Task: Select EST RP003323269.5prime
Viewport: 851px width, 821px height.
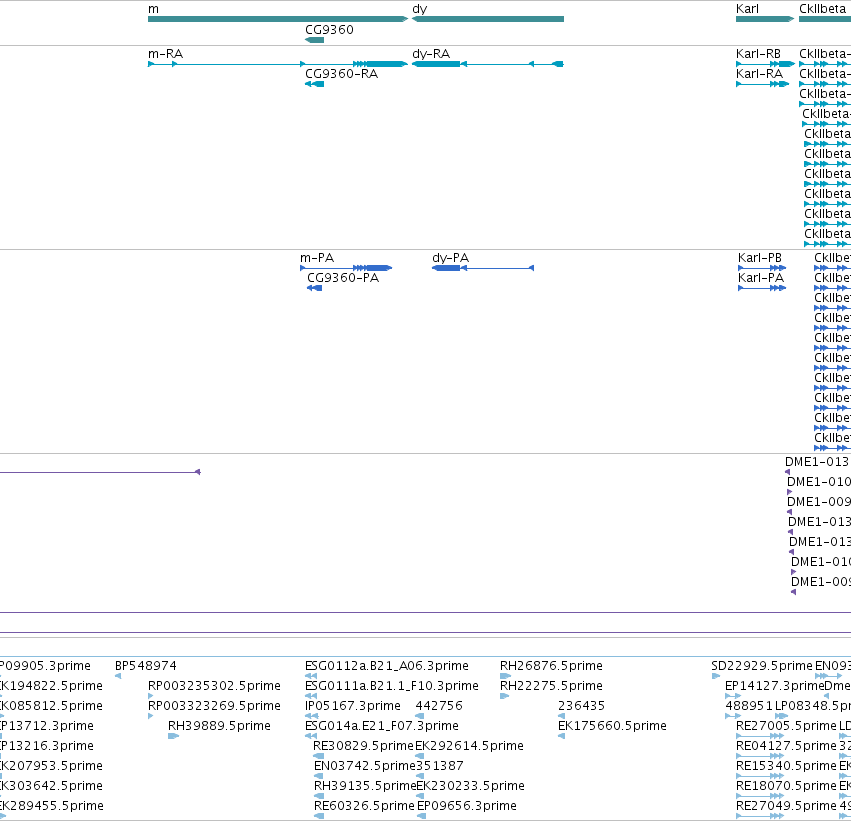Action: point(214,706)
